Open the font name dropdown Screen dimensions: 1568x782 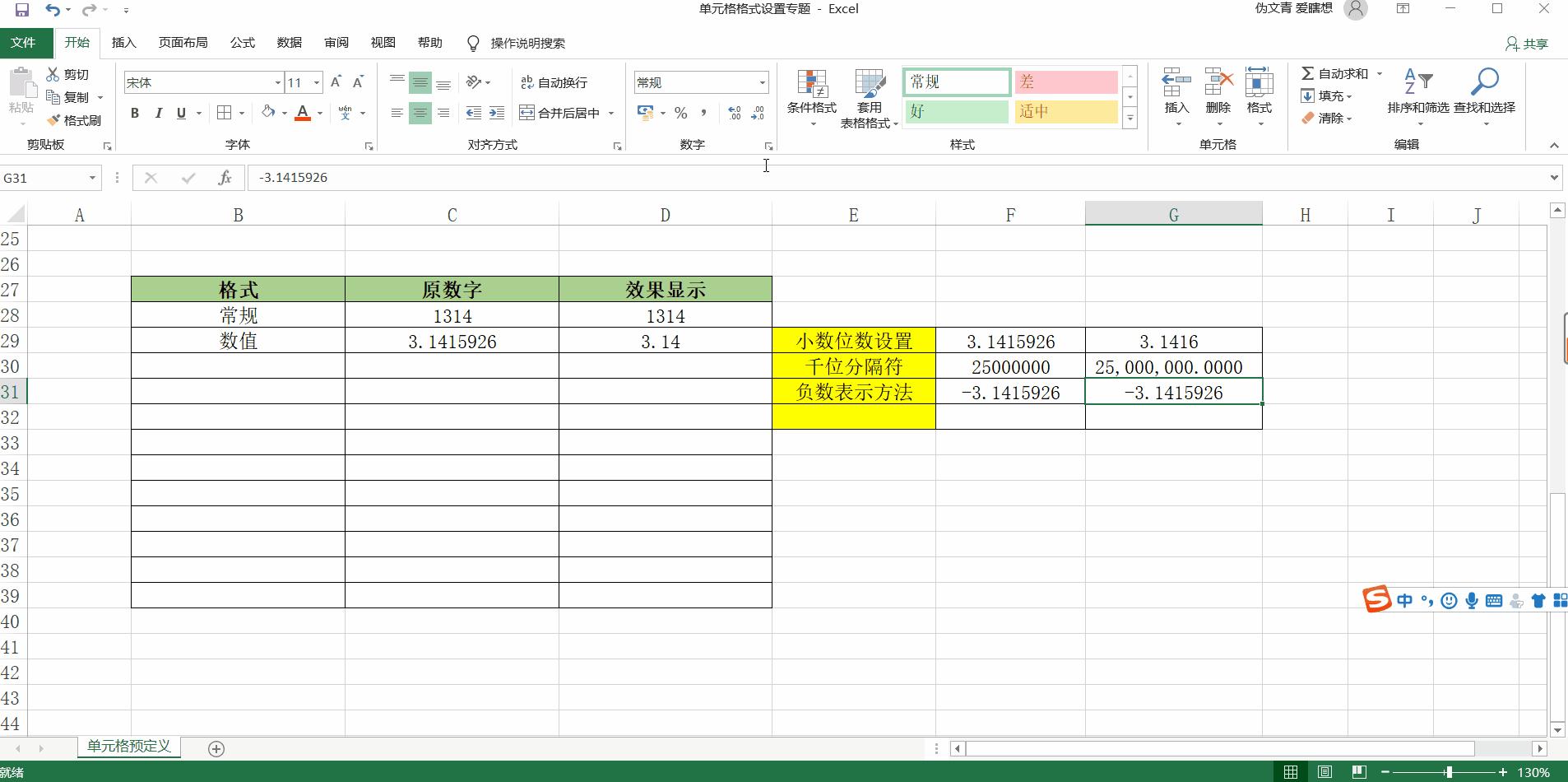tap(276, 82)
